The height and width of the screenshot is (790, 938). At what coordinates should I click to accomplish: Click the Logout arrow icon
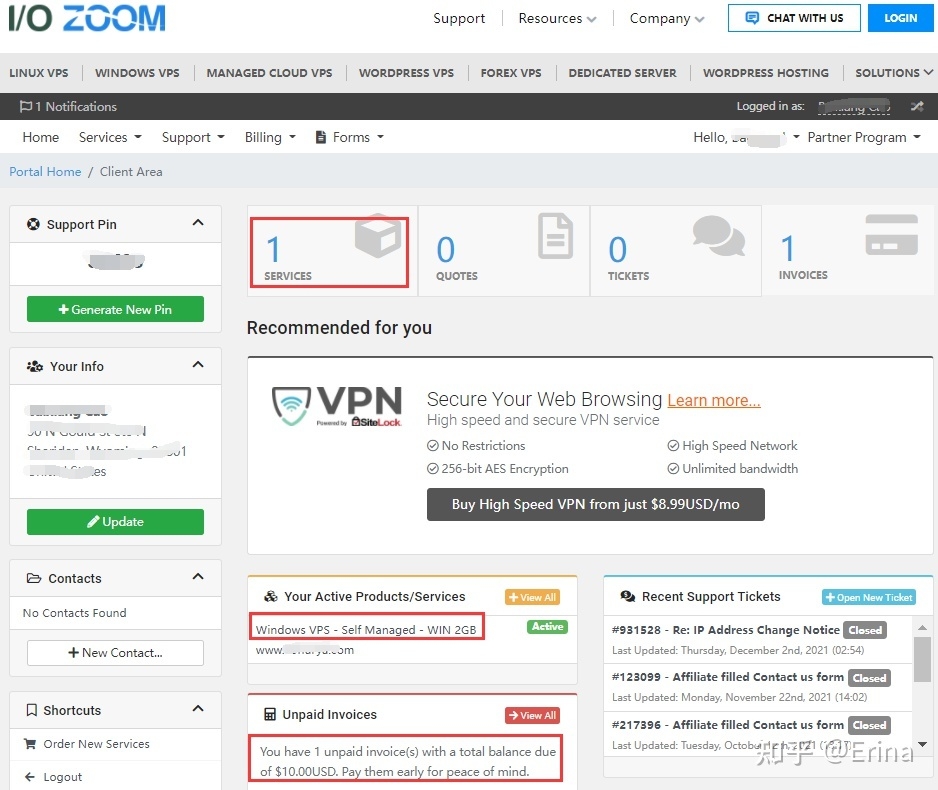coord(29,777)
